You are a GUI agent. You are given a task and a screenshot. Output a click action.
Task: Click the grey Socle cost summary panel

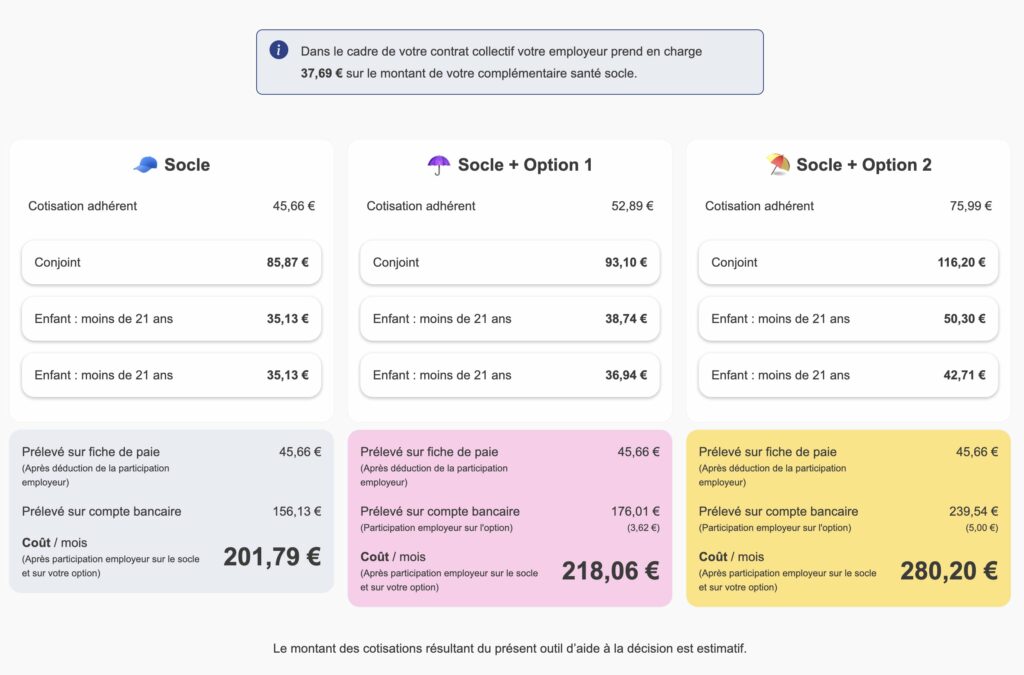[x=171, y=511]
